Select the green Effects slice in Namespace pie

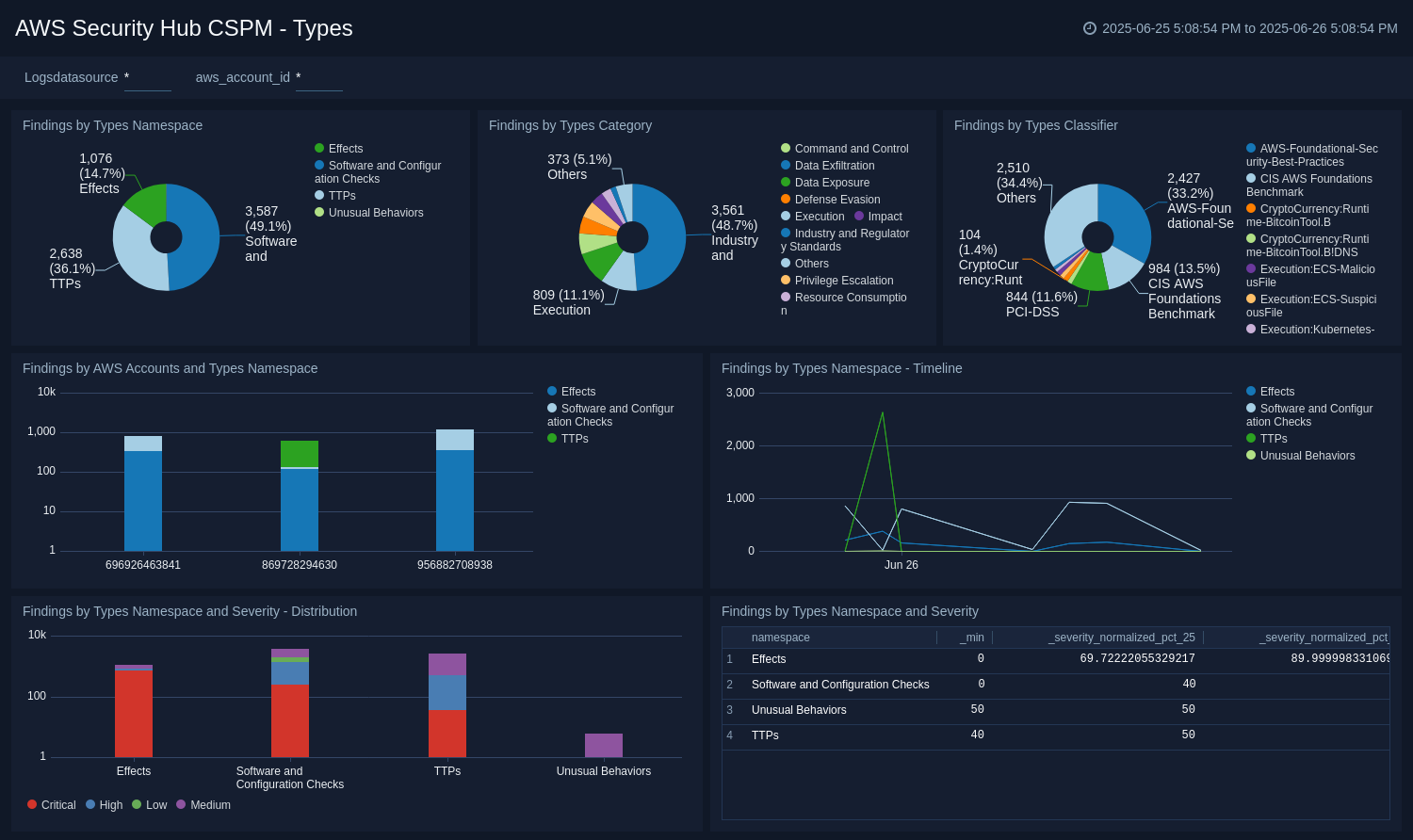coord(149,203)
